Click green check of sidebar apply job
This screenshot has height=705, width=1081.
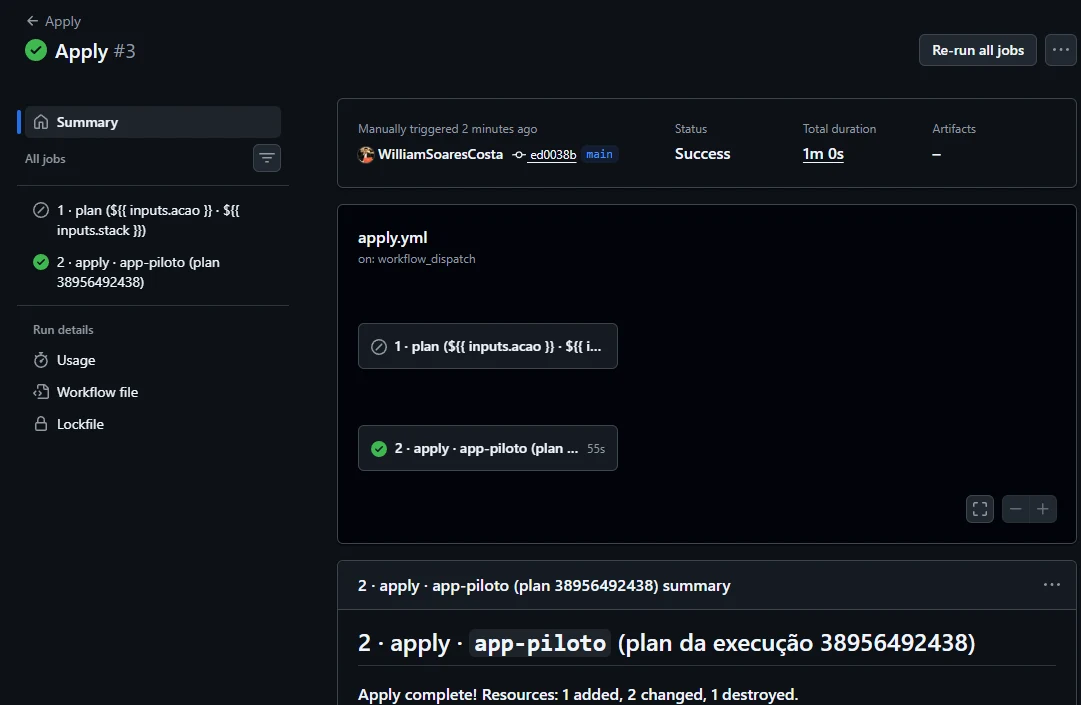41,262
